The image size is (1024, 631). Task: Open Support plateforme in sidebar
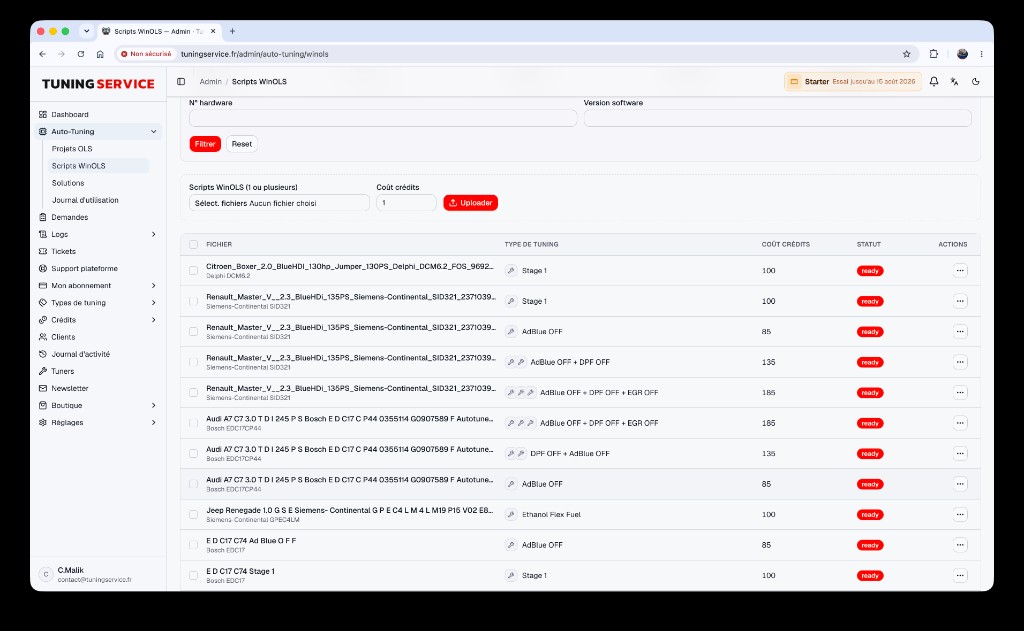coord(84,268)
